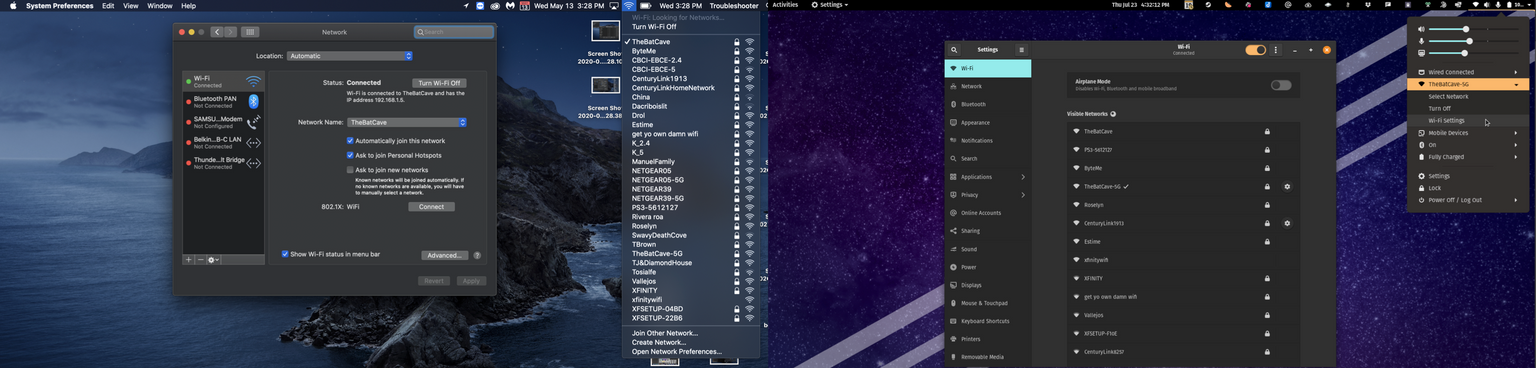Open gear settings for CenturyLink1913 network

(1287, 223)
